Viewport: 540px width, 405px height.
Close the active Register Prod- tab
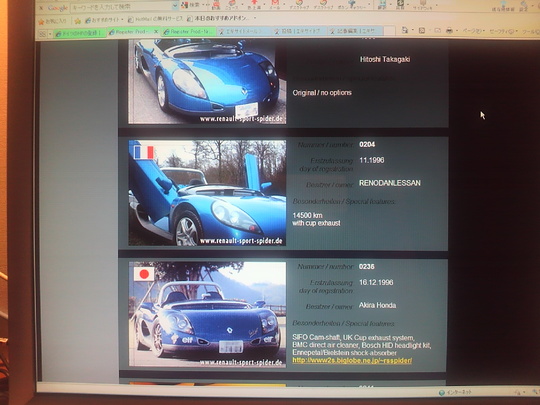tap(156, 32)
